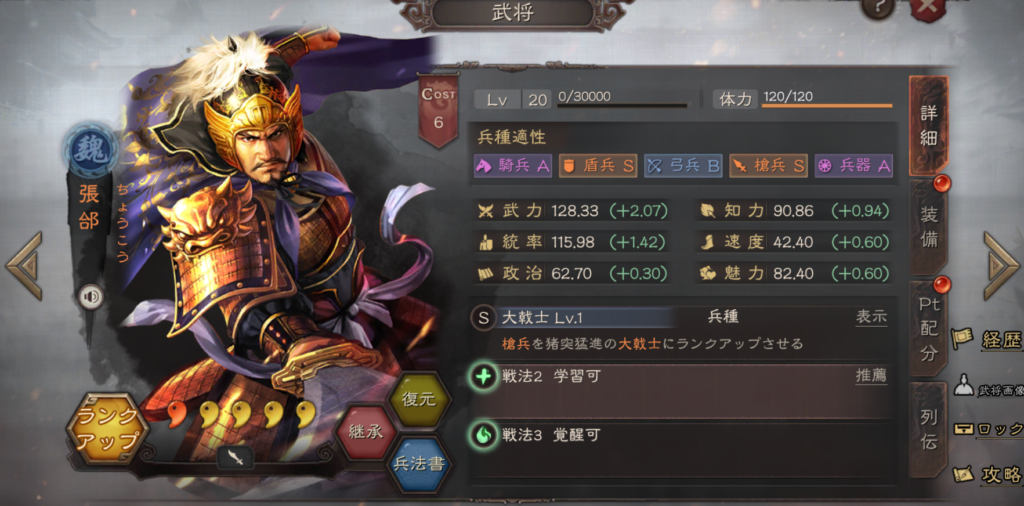The width and height of the screenshot is (1024, 506).
Task: Click the blue 兵法書 button
Action: 419,464
